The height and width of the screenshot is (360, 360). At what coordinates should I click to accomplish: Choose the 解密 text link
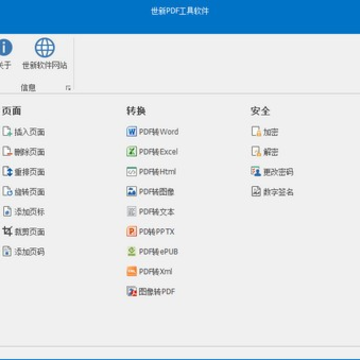(x=271, y=152)
